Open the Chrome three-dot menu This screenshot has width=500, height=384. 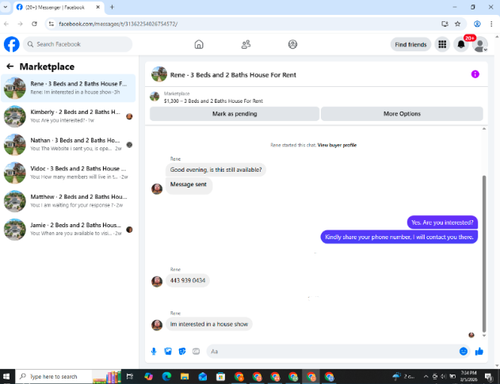tap(491, 24)
